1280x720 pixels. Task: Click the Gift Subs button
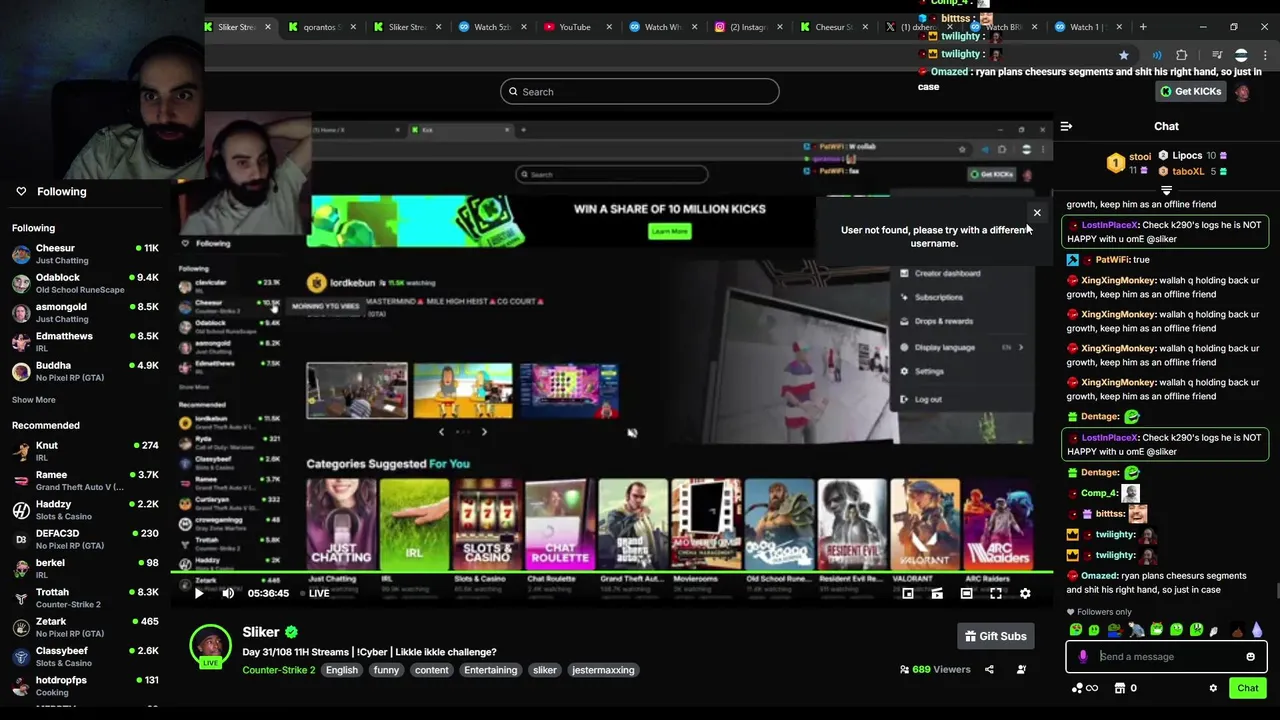coord(995,636)
